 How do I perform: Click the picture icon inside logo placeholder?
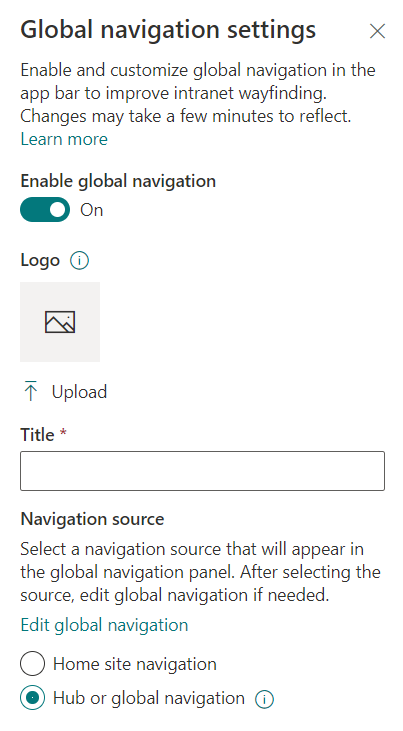point(60,322)
